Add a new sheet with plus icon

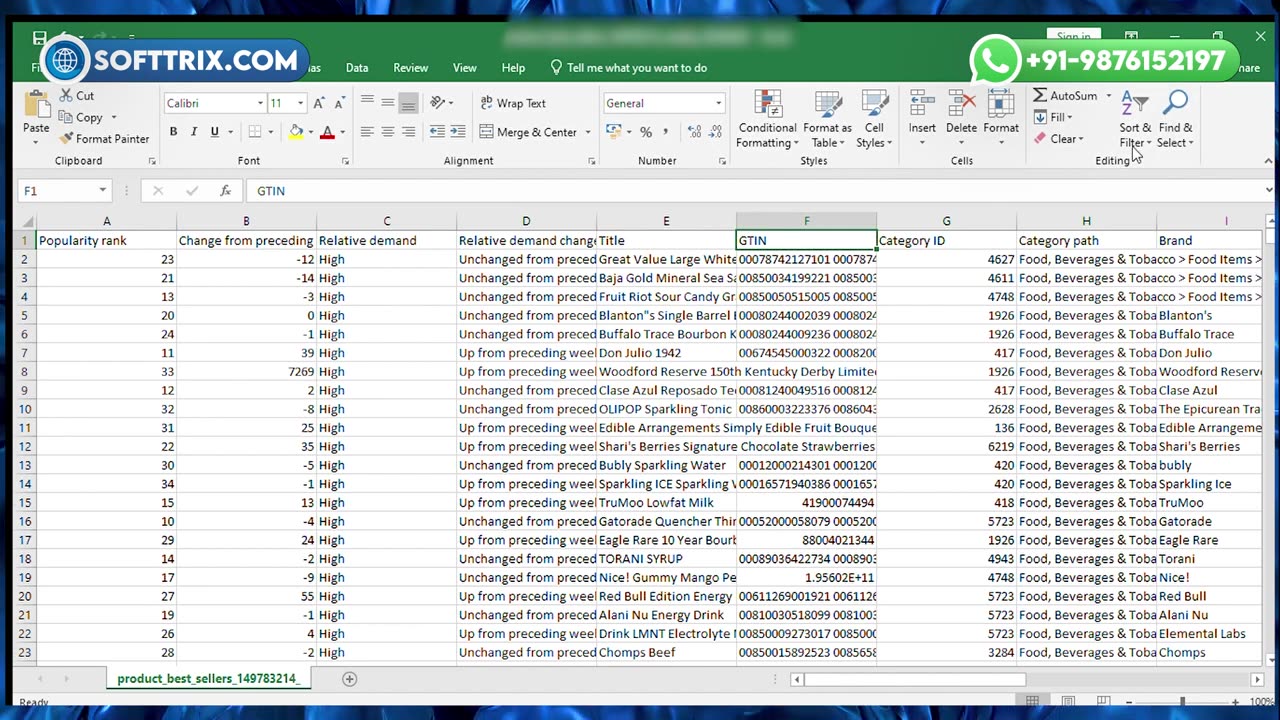point(349,679)
